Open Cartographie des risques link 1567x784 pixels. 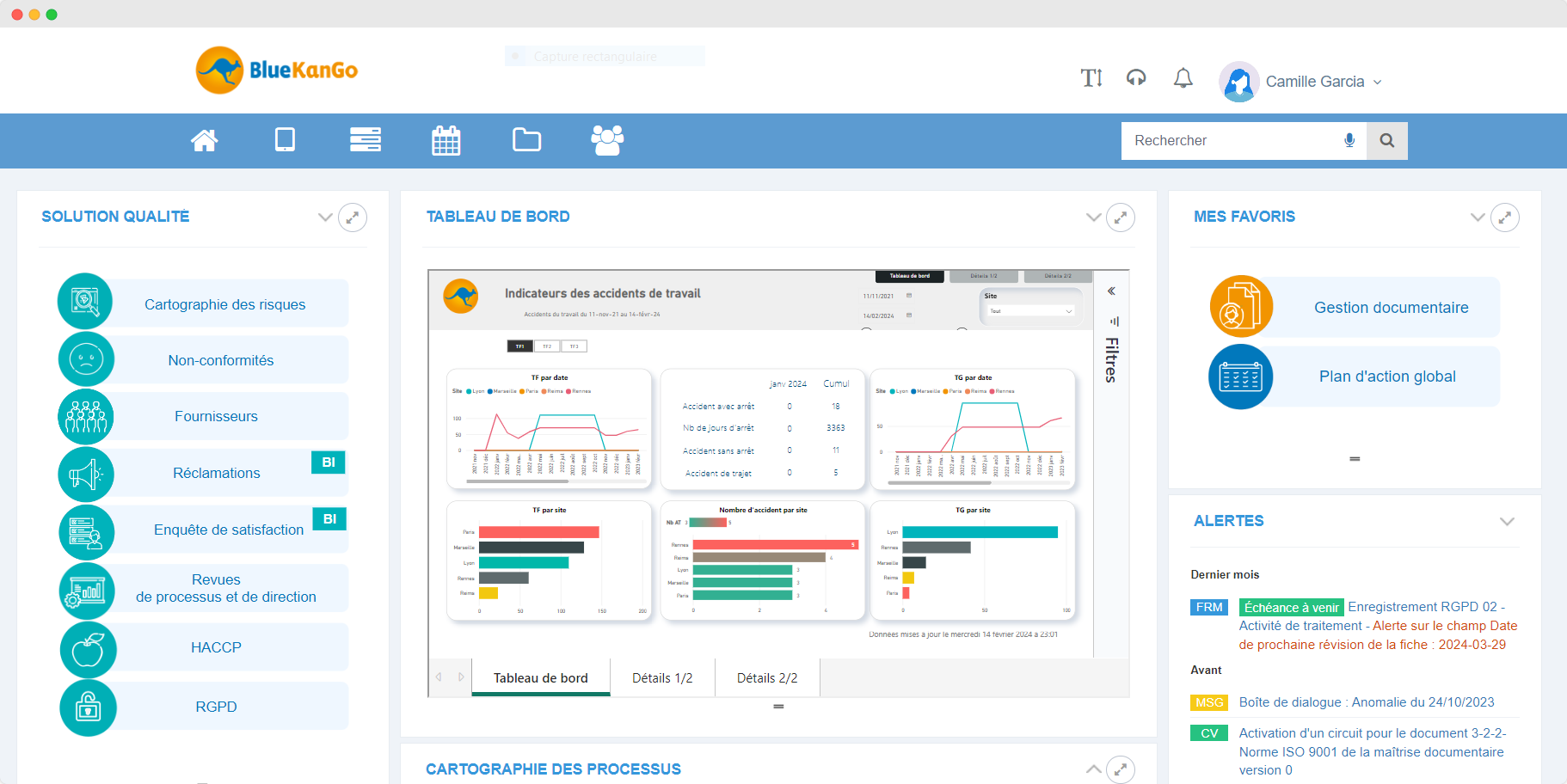click(224, 304)
